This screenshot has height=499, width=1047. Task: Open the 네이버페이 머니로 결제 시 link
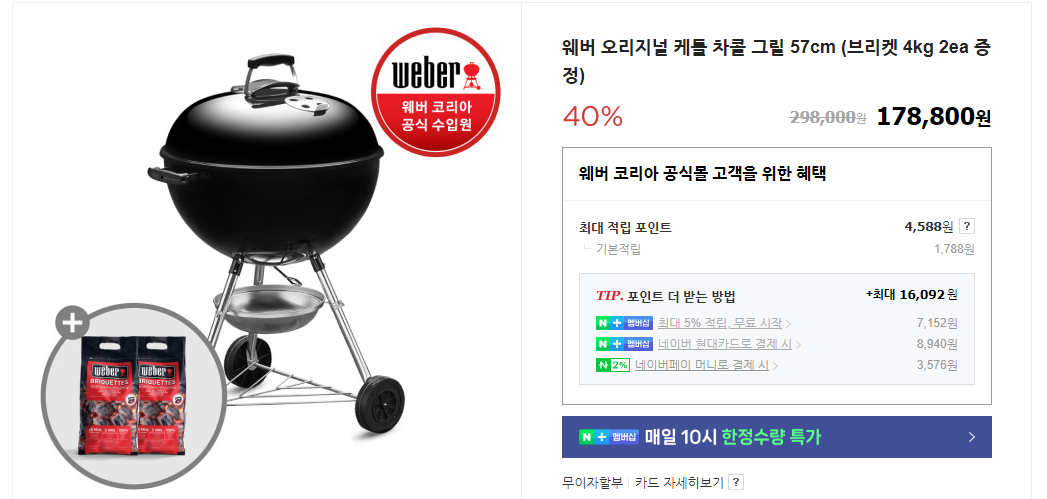coord(702,365)
